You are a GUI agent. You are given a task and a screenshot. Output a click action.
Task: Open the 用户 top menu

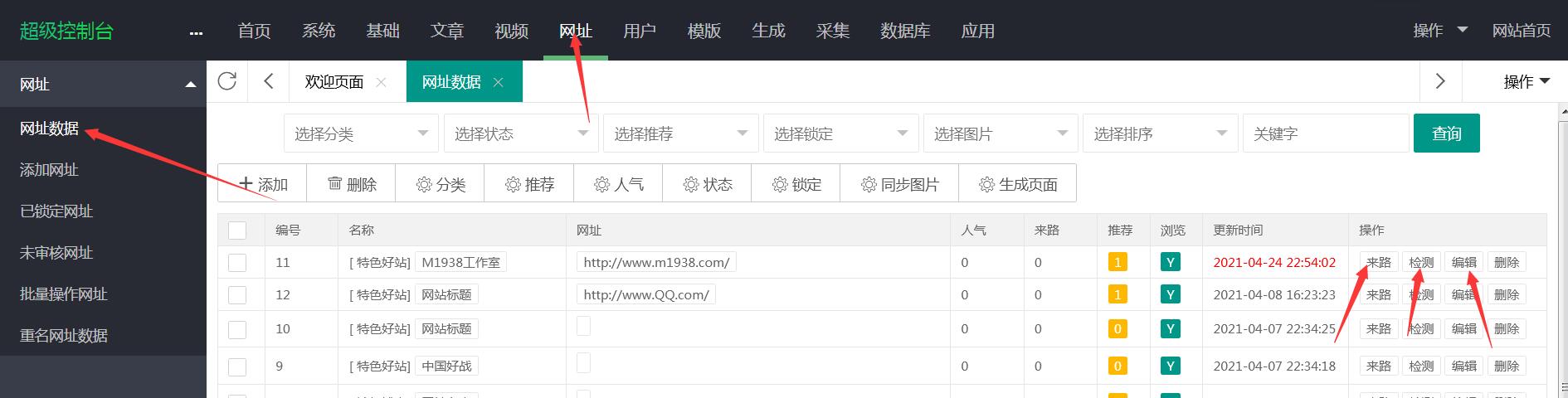[x=639, y=31]
